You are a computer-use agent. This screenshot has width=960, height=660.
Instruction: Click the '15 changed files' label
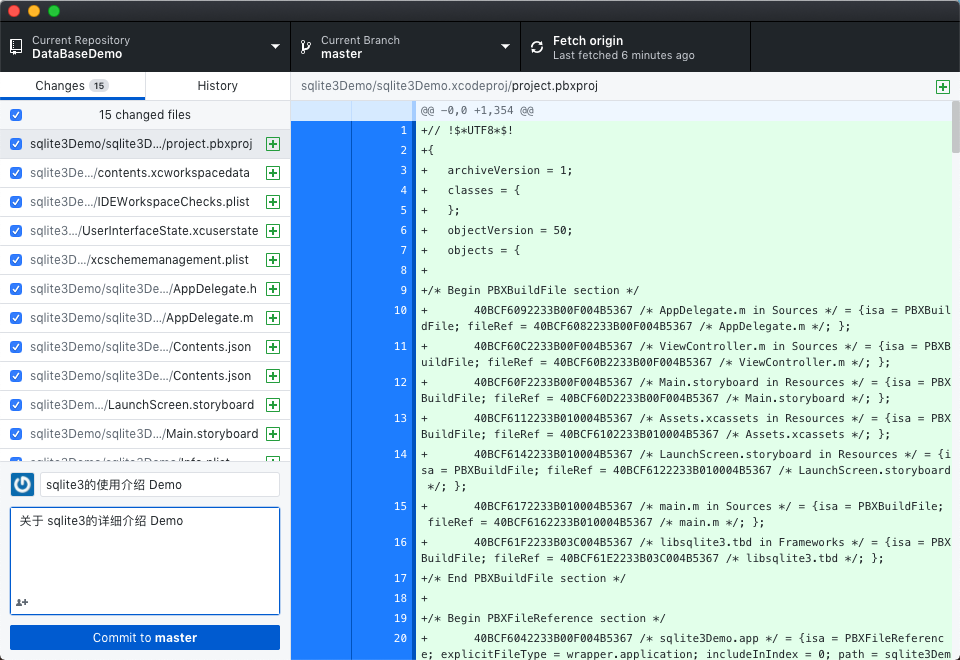[144, 114]
